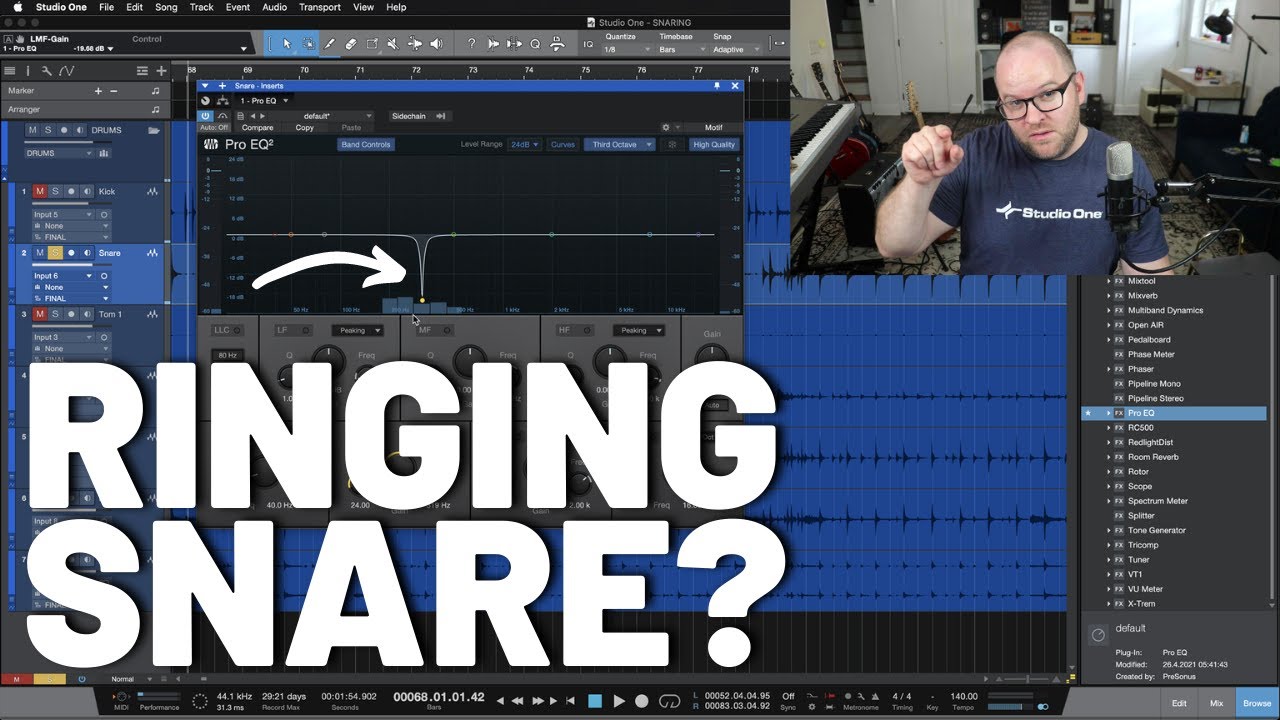Start recording with record button
The image size is (1280, 720).
click(x=642, y=701)
